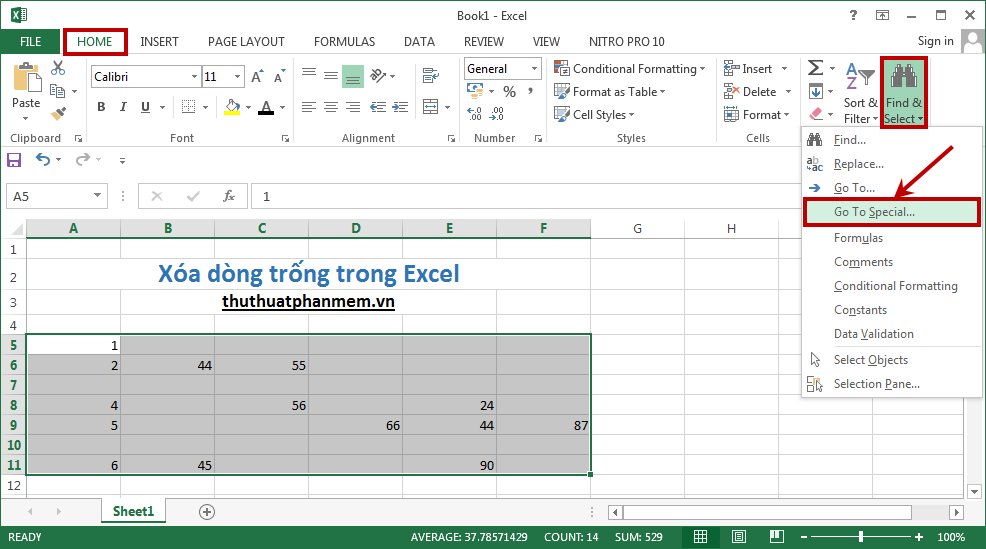Select column G header
Image resolution: width=986 pixels, height=549 pixels.
pyautogui.click(x=637, y=229)
